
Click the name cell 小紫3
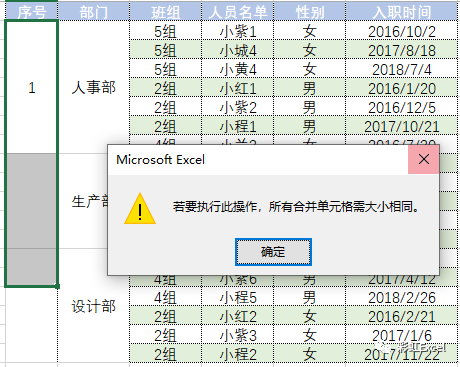tap(238, 335)
